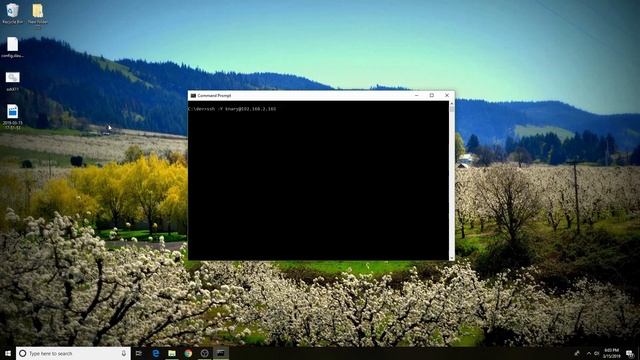This screenshot has height=360, width=640.
Task: Open the Windows Start menu
Action: point(8,353)
